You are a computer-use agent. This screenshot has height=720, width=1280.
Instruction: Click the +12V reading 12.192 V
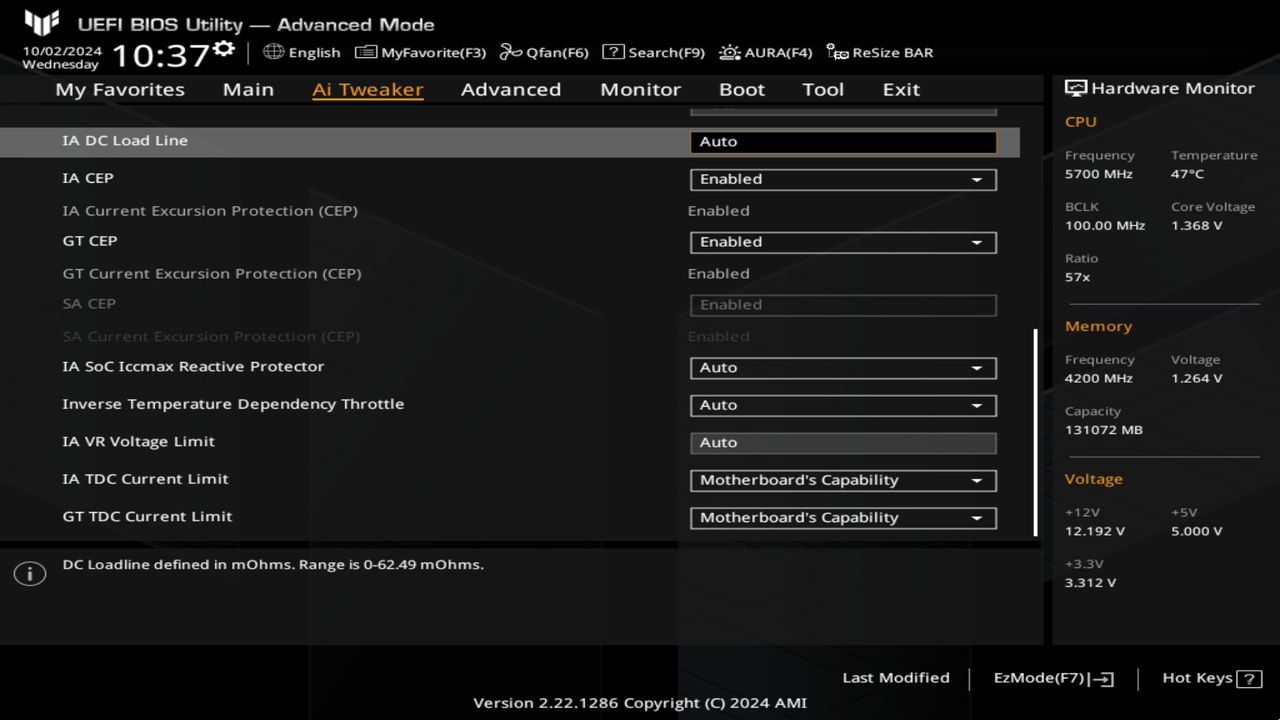click(x=1095, y=532)
